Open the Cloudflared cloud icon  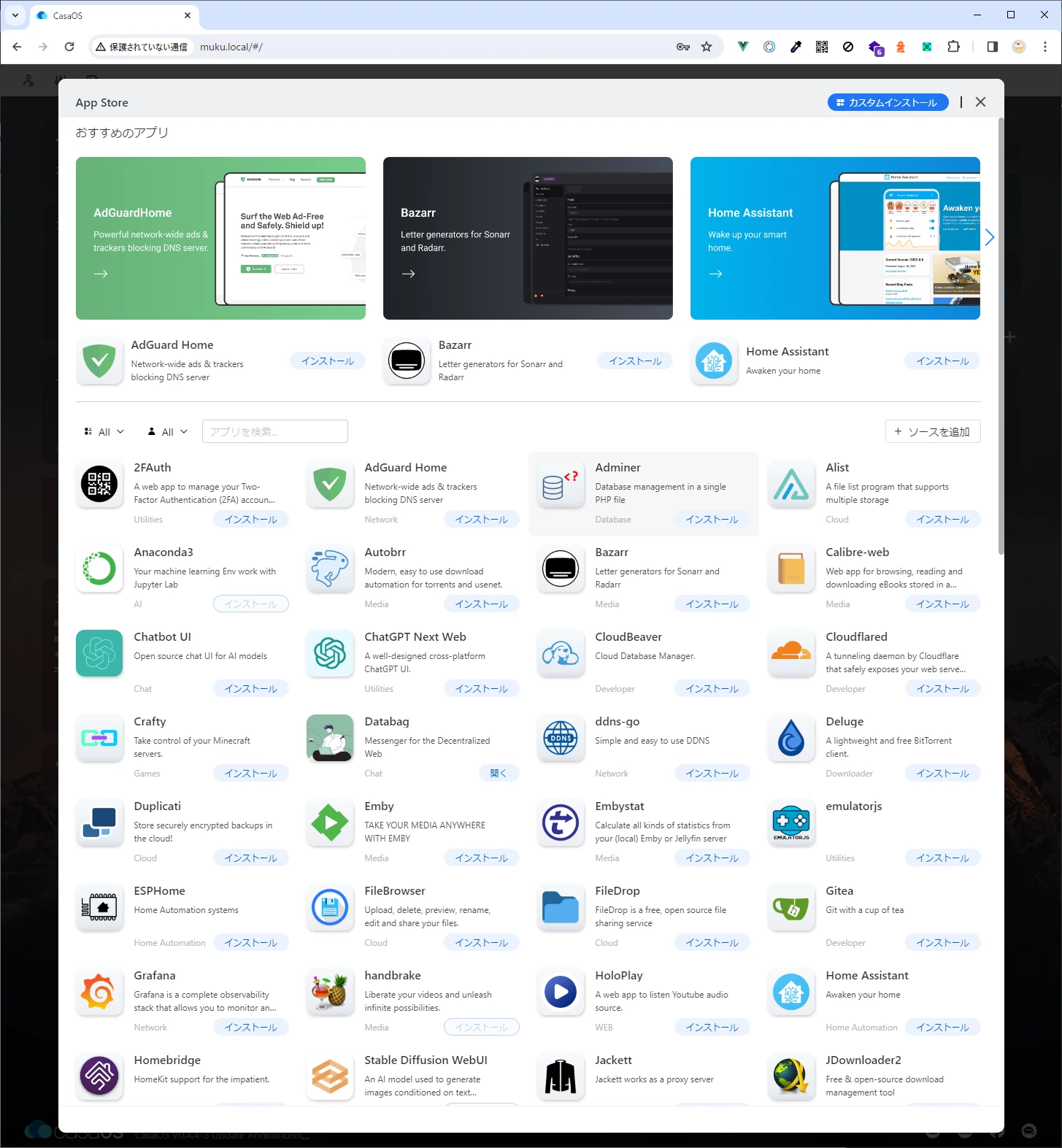click(x=791, y=653)
